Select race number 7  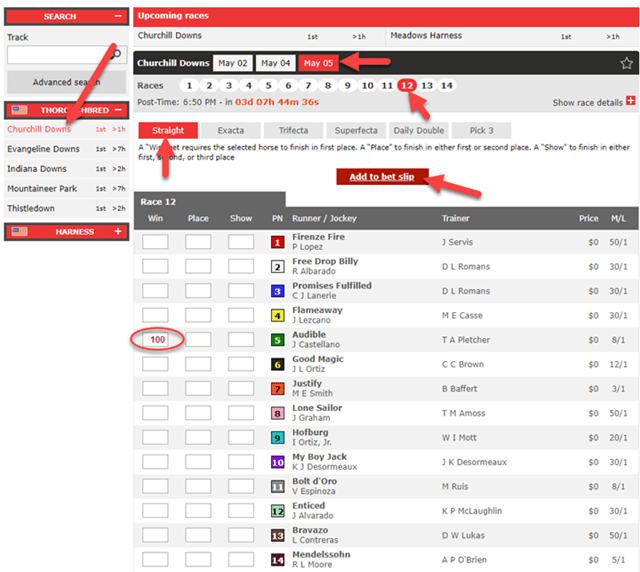(x=308, y=86)
